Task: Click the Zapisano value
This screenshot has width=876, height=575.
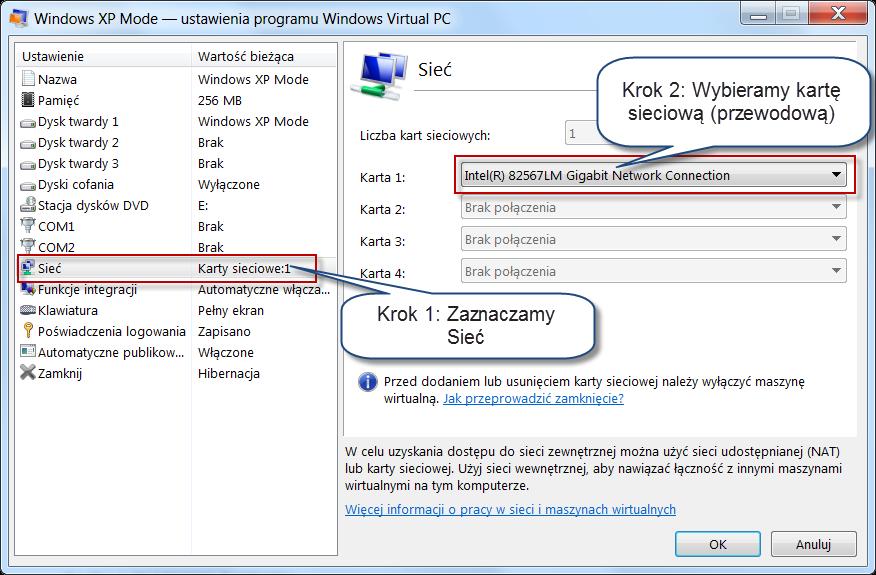Action: [224, 331]
